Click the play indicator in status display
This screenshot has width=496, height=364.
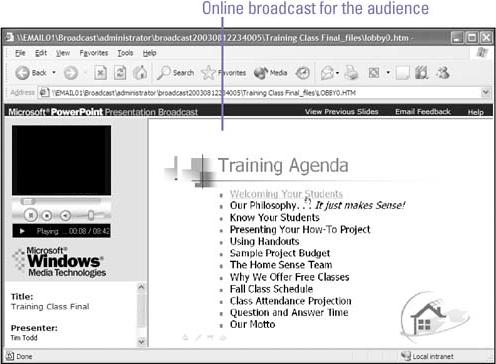tap(22, 231)
